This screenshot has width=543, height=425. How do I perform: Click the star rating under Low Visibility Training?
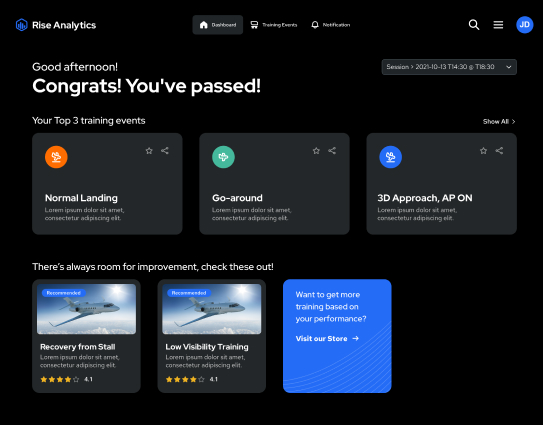[185, 379]
